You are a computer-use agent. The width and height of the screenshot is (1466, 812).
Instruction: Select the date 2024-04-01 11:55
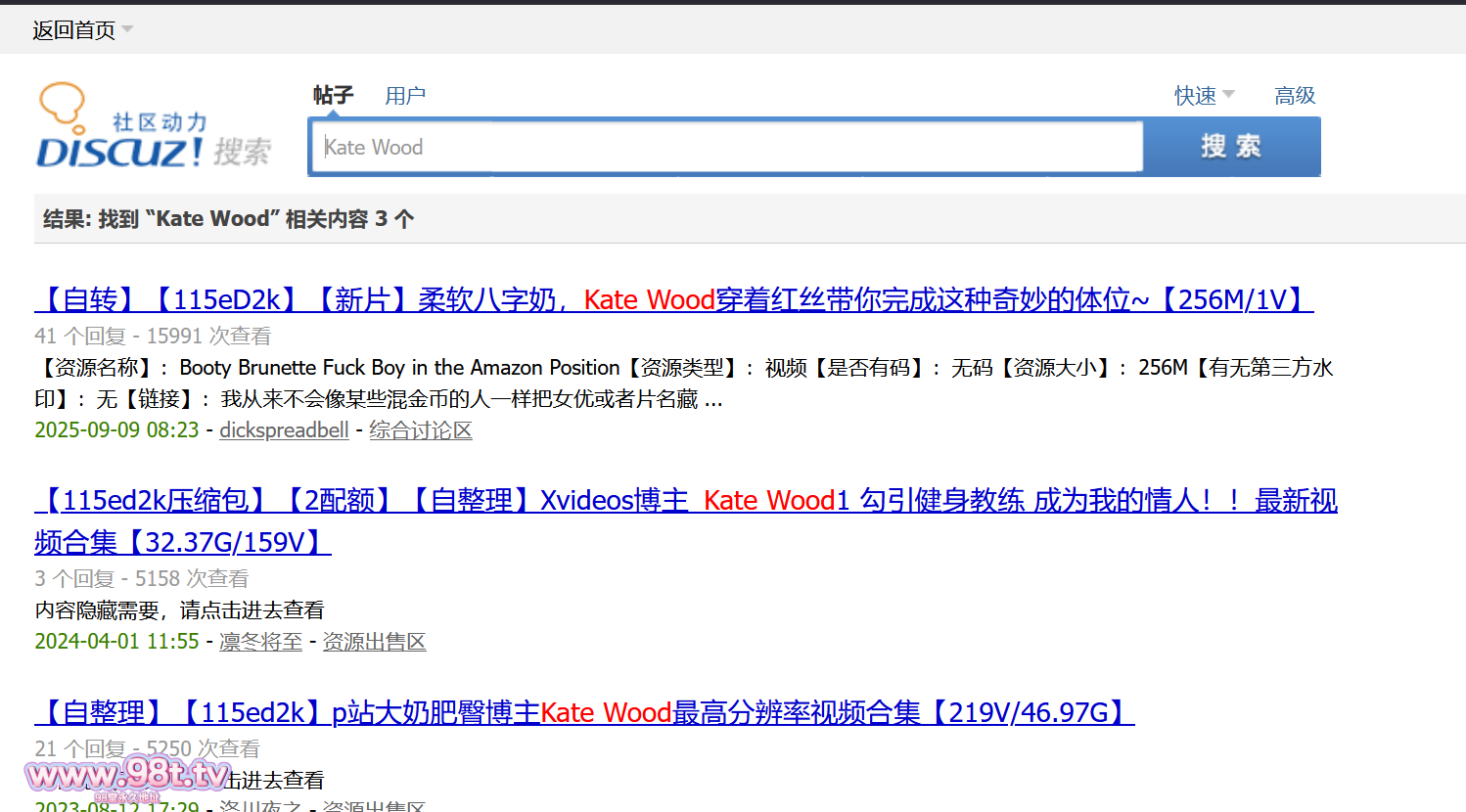(x=116, y=641)
